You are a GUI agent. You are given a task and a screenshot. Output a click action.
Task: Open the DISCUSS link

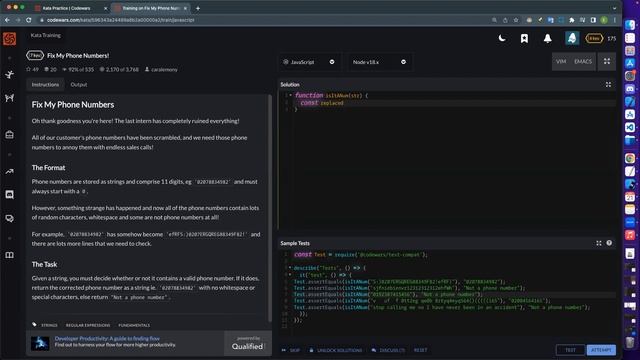388,350
